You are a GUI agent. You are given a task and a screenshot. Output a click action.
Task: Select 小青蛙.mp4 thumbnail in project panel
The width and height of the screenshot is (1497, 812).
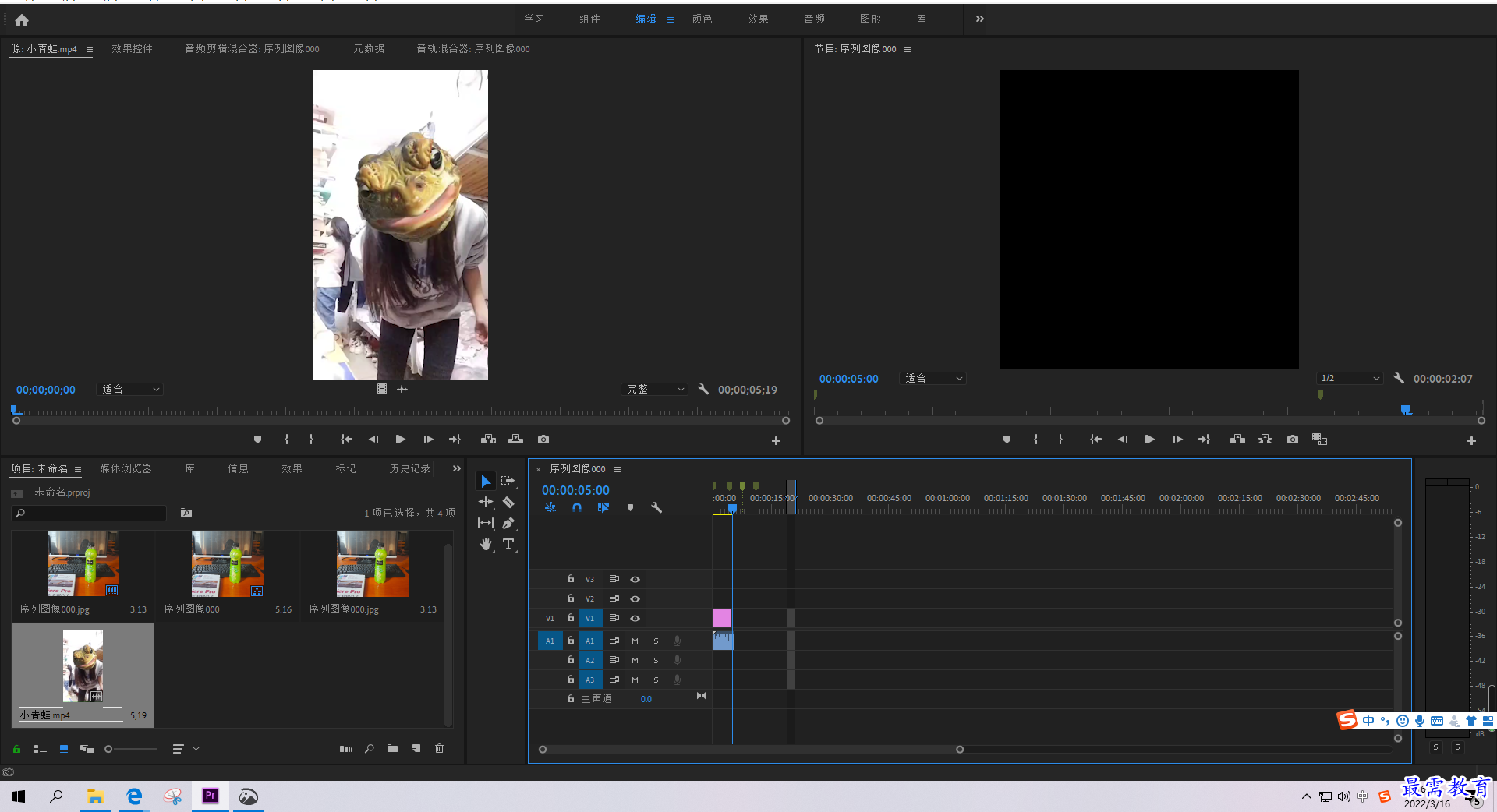coord(83,667)
